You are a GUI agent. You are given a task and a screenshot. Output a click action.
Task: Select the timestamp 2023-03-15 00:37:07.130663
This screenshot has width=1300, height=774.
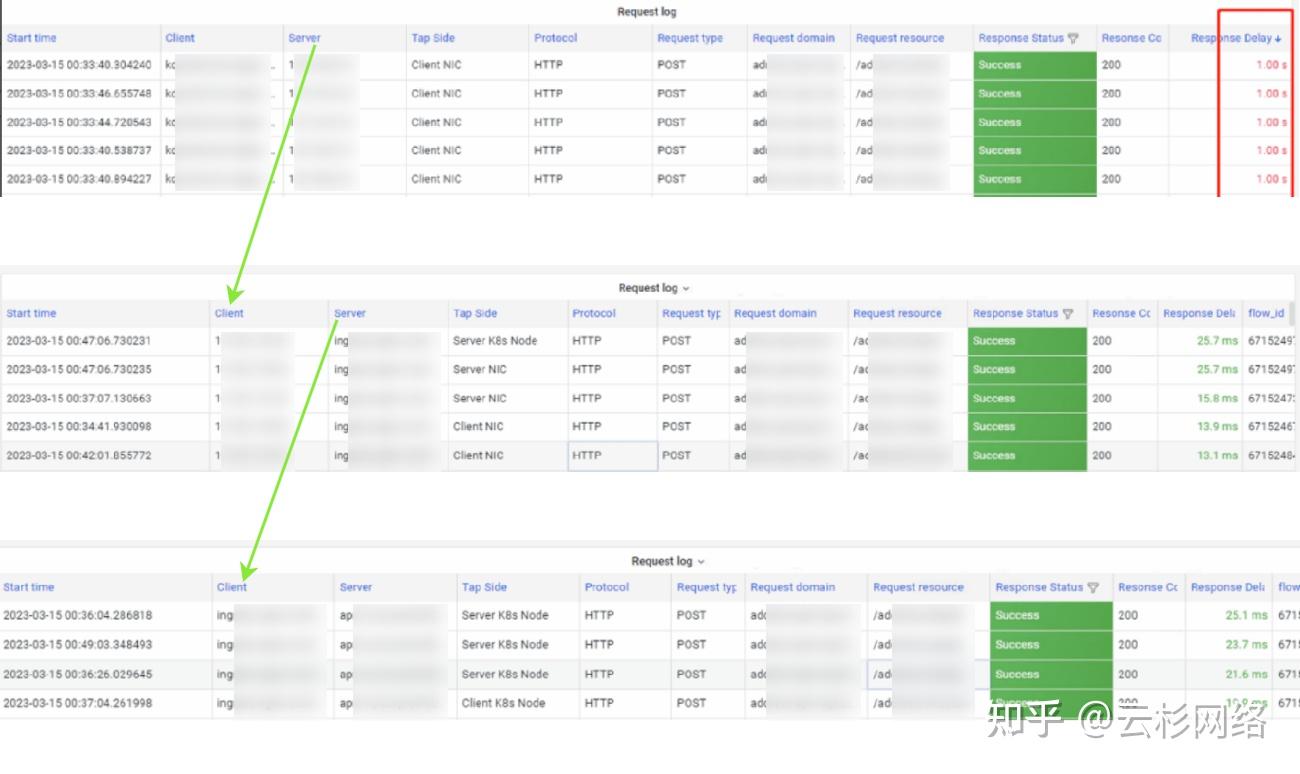79,398
